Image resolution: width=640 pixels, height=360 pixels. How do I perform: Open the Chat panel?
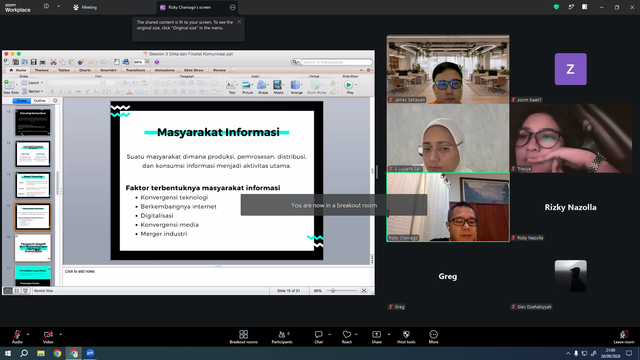318,337
